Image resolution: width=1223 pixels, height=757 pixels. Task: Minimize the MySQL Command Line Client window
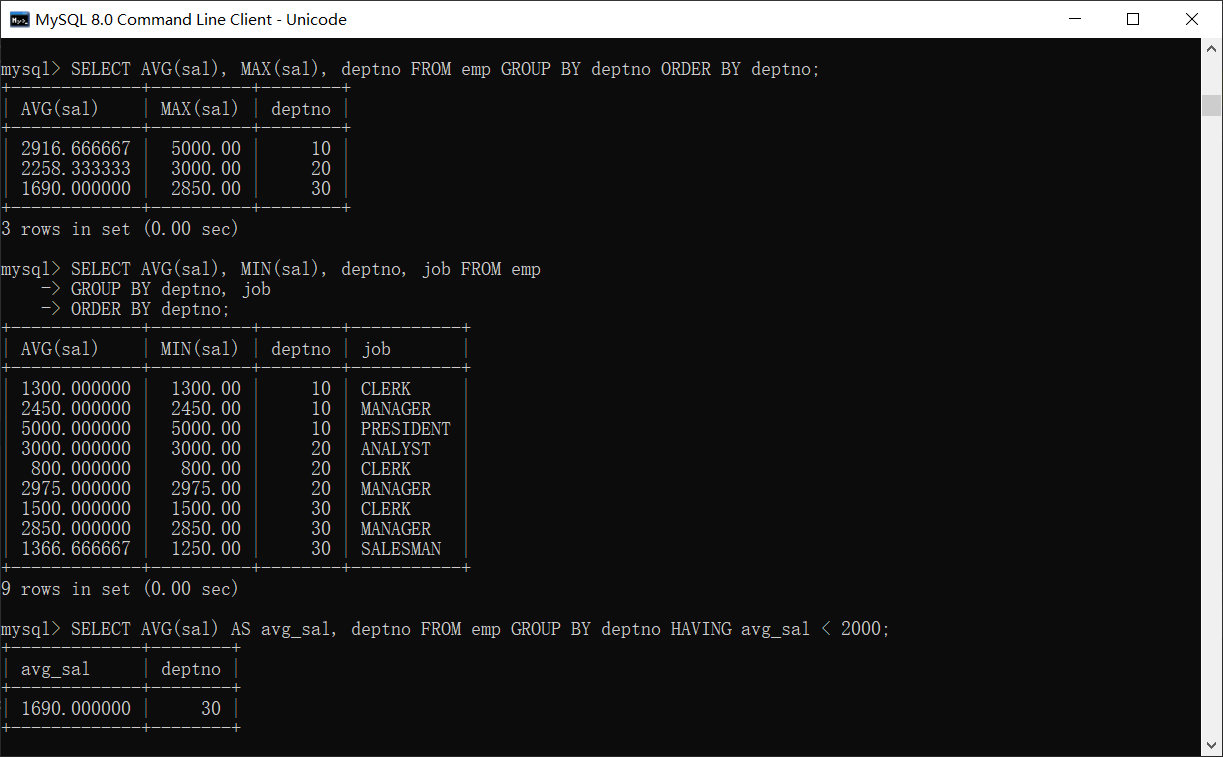click(x=1075, y=19)
